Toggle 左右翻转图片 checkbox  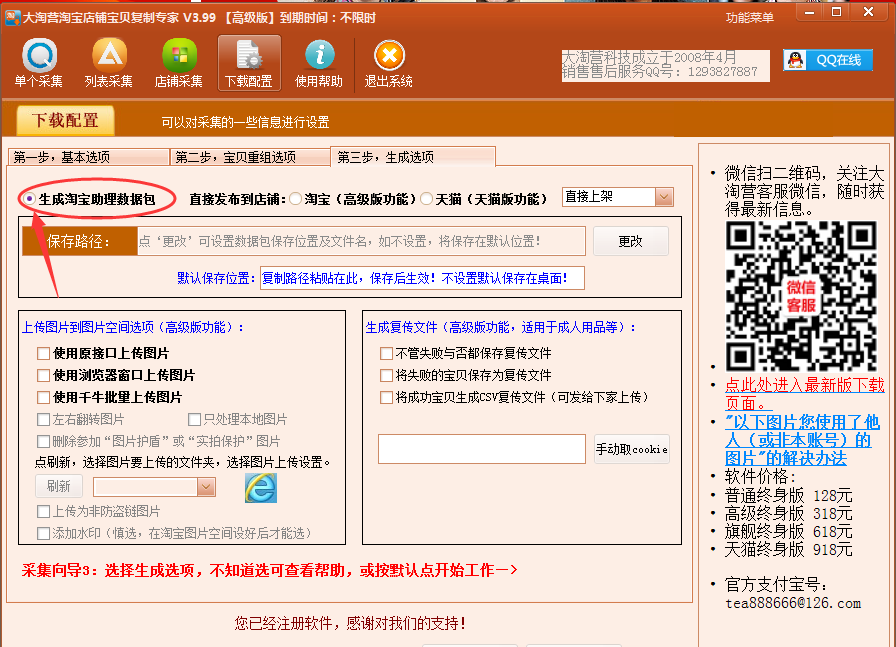tap(43, 420)
